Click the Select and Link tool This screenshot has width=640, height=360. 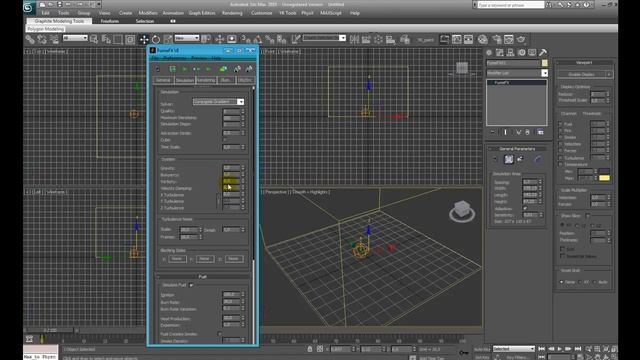tap(30, 39)
